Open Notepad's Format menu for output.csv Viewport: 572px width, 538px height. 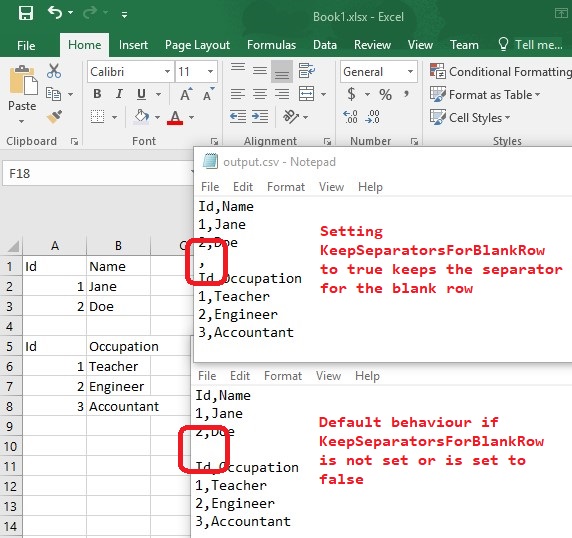286,187
